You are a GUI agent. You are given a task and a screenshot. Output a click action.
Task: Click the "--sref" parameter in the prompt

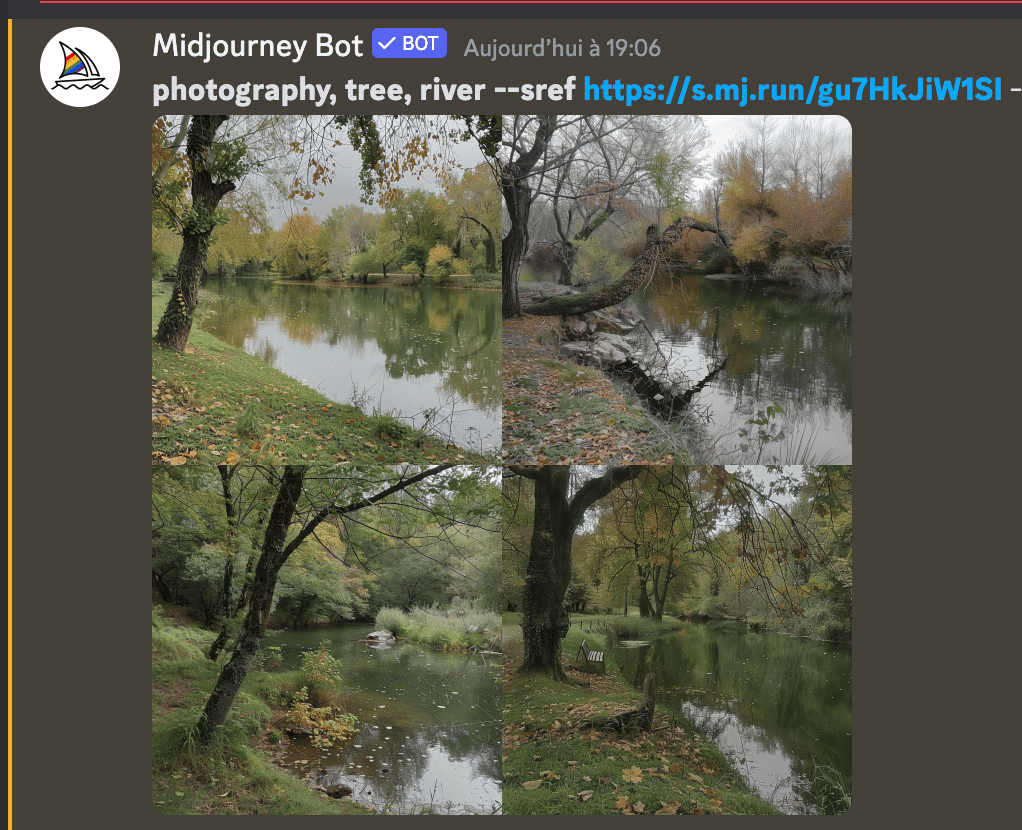[x=535, y=90]
